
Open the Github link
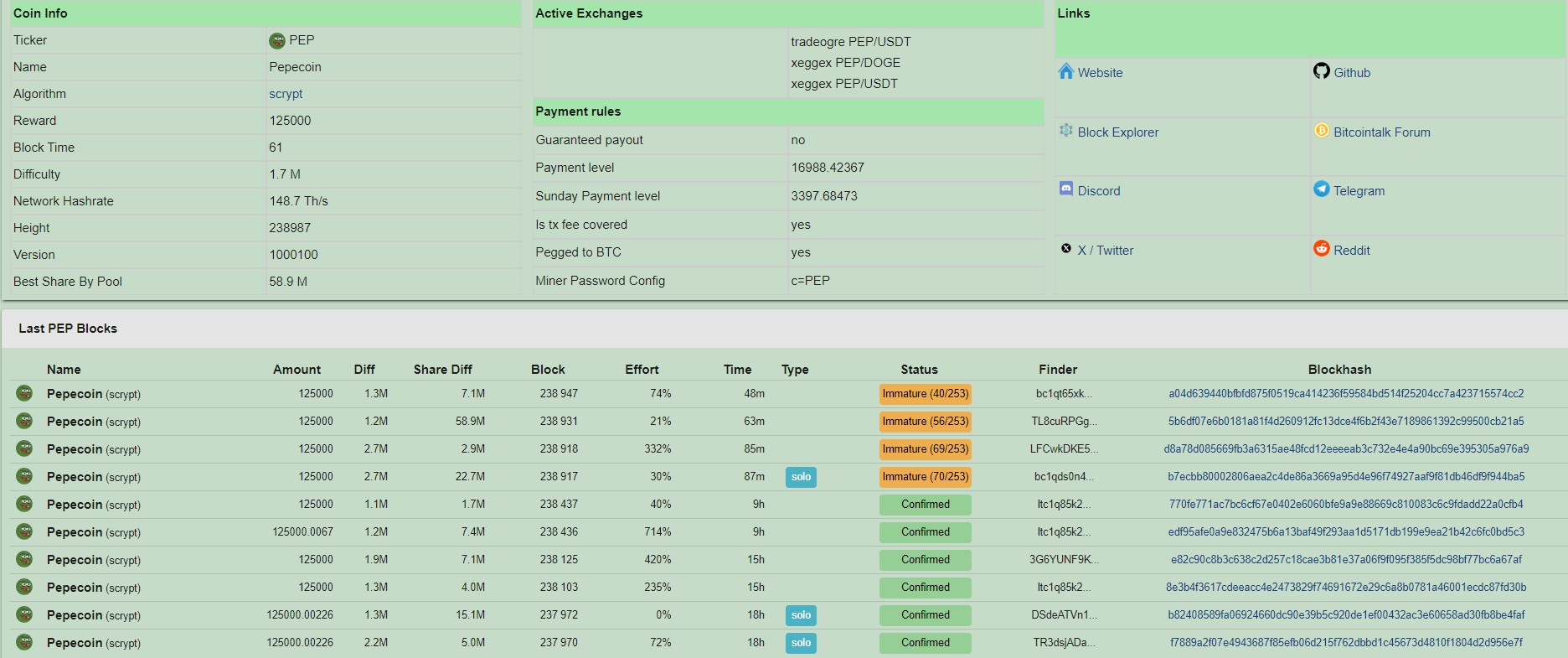[x=1352, y=73]
